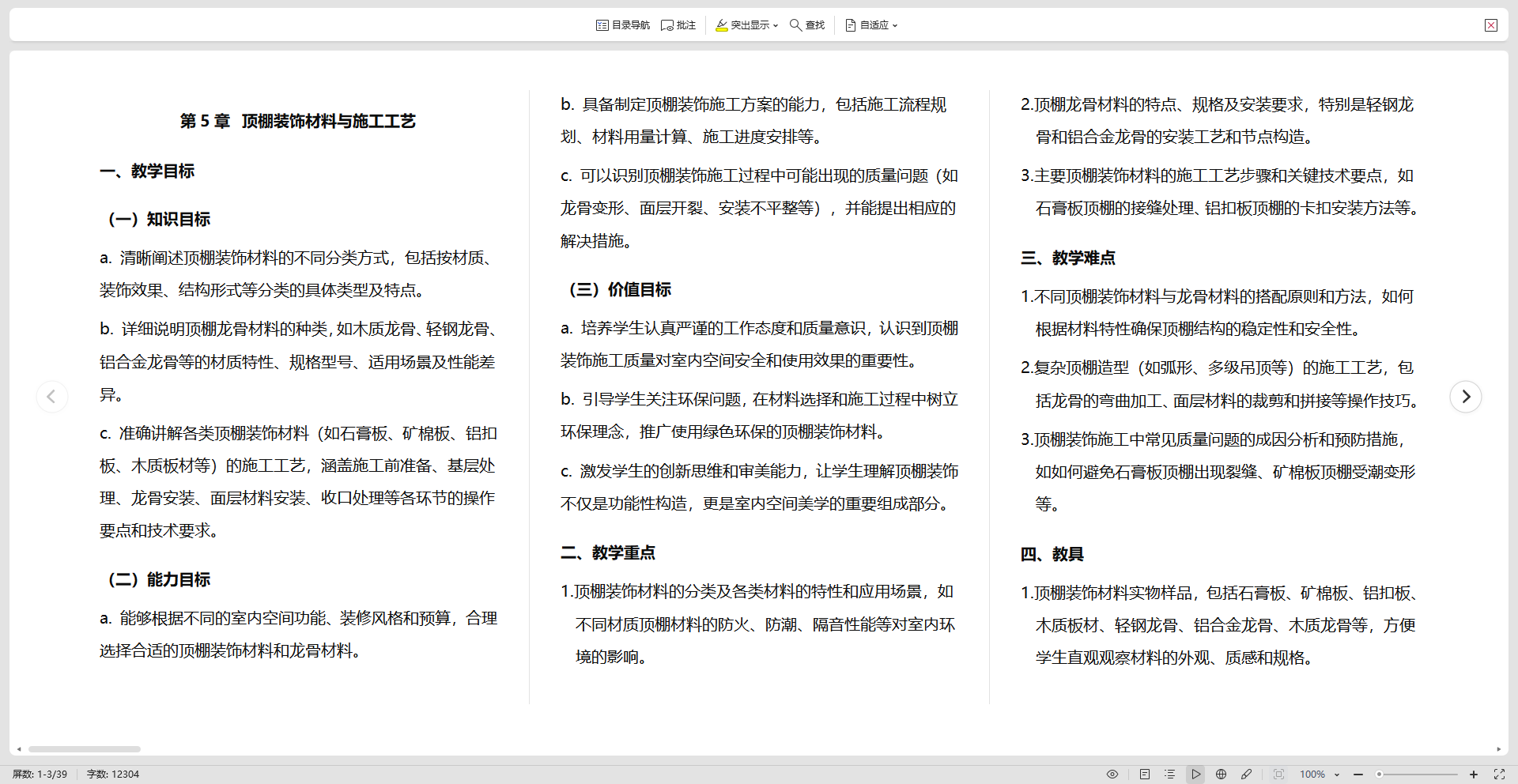The height and width of the screenshot is (784, 1518).
Task: Click the chapter title 第5章 顶棚装饰材料与施工工艺
Action: 297,121
